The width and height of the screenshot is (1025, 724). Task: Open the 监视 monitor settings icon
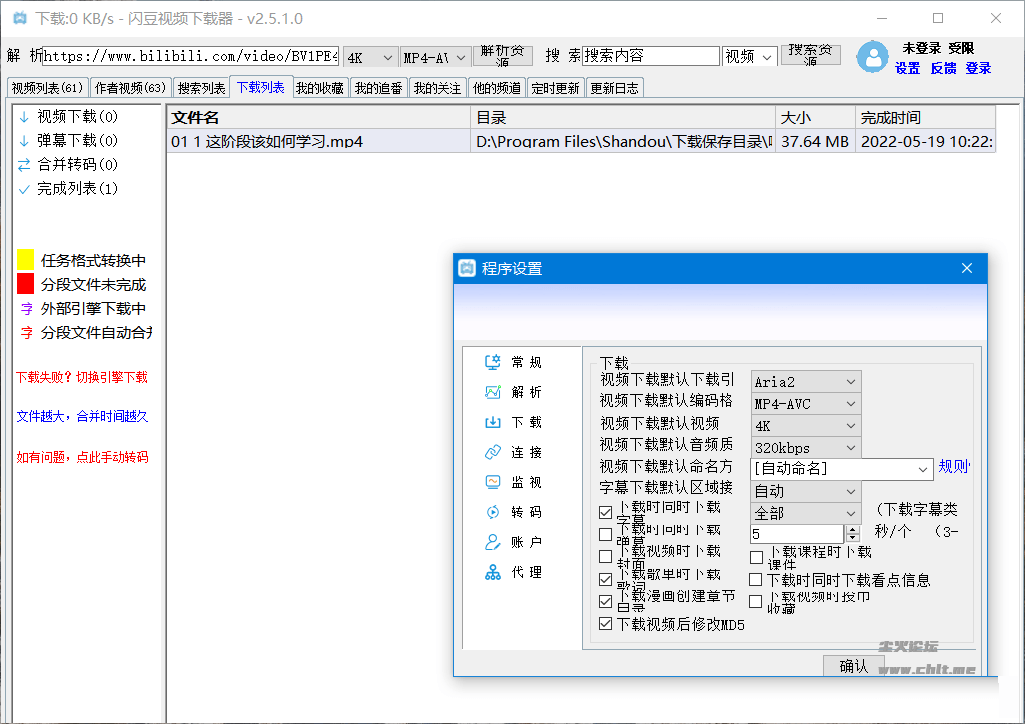point(492,482)
